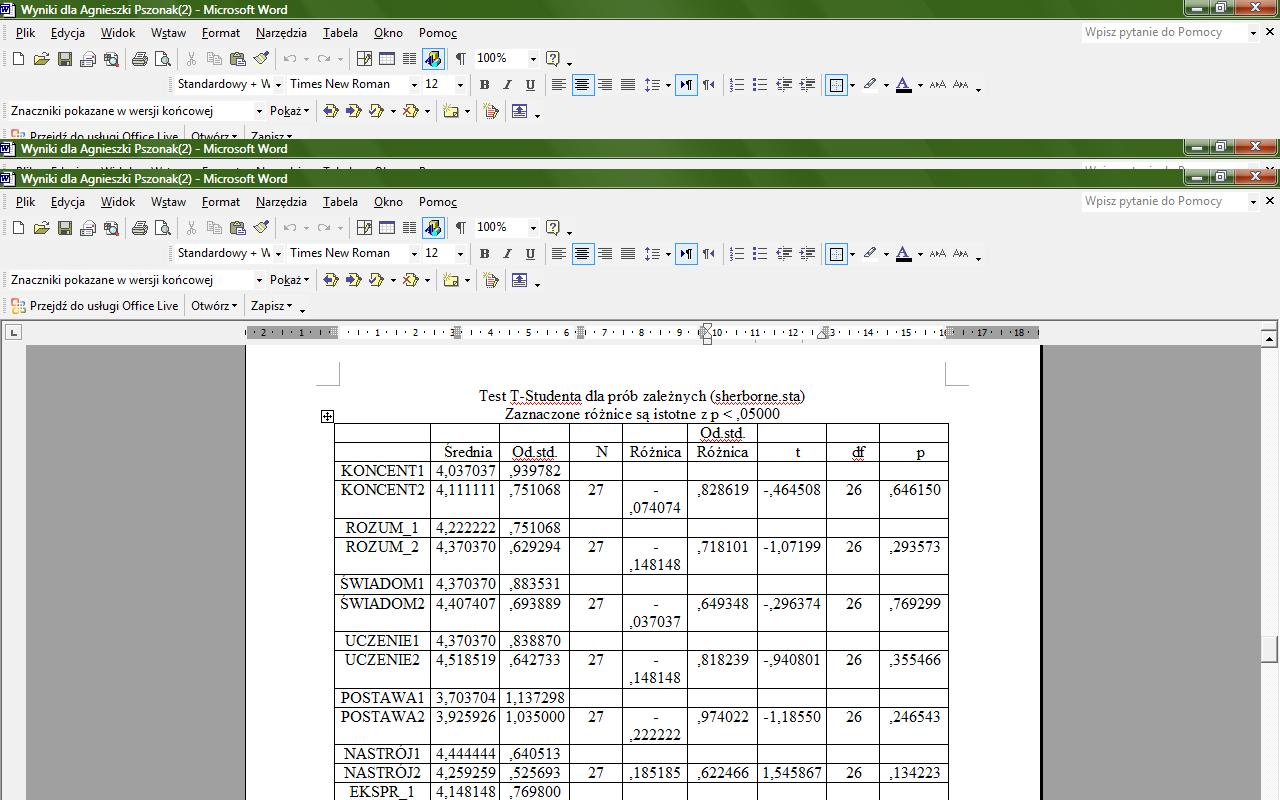Toggle Show/Hide paragraph marks in front window
Viewport: 1280px width, 800px height.
pyautogui.click(x=460, y=228)
